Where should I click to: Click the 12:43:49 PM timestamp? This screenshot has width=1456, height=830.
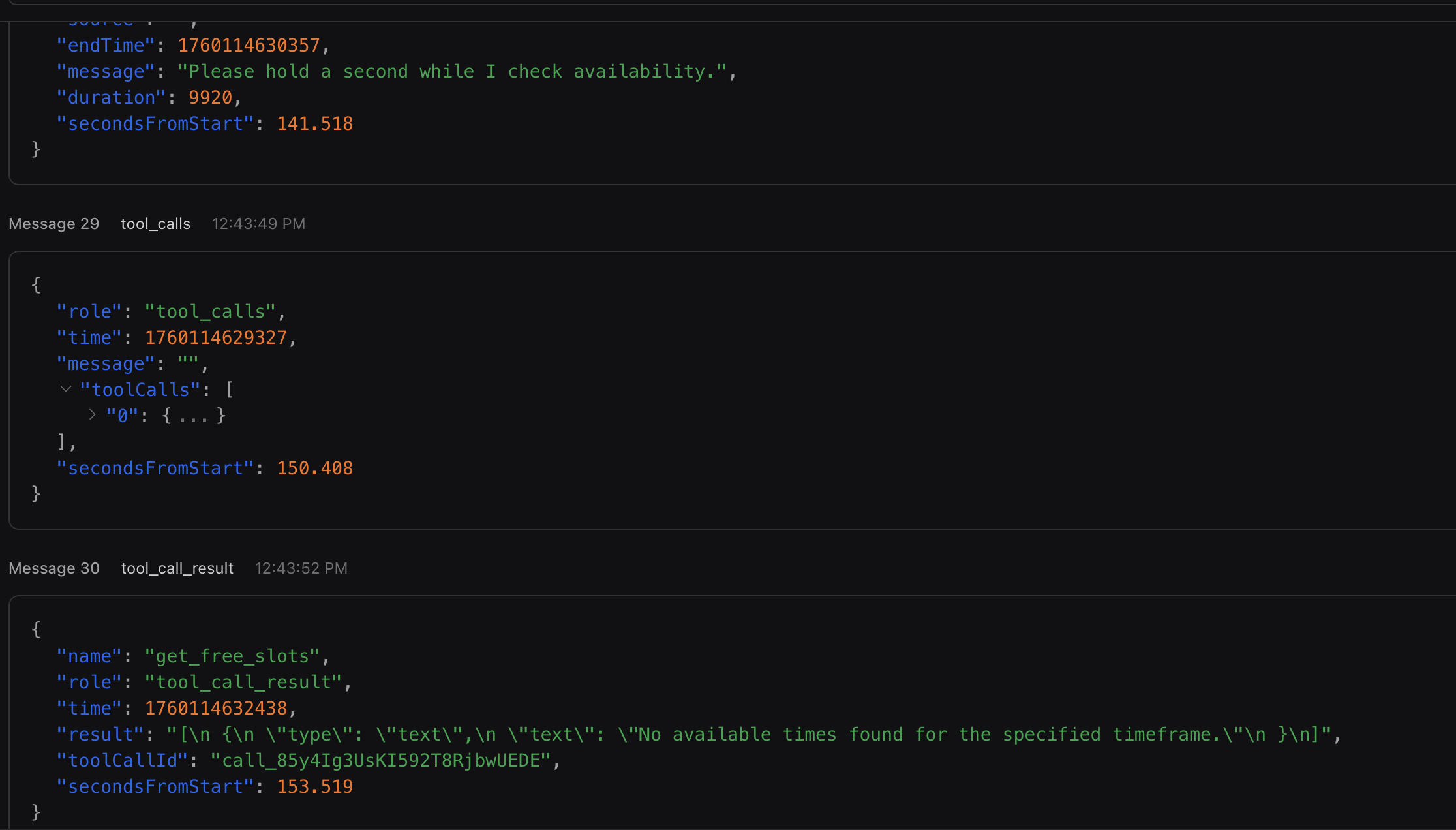click(258, 224)
